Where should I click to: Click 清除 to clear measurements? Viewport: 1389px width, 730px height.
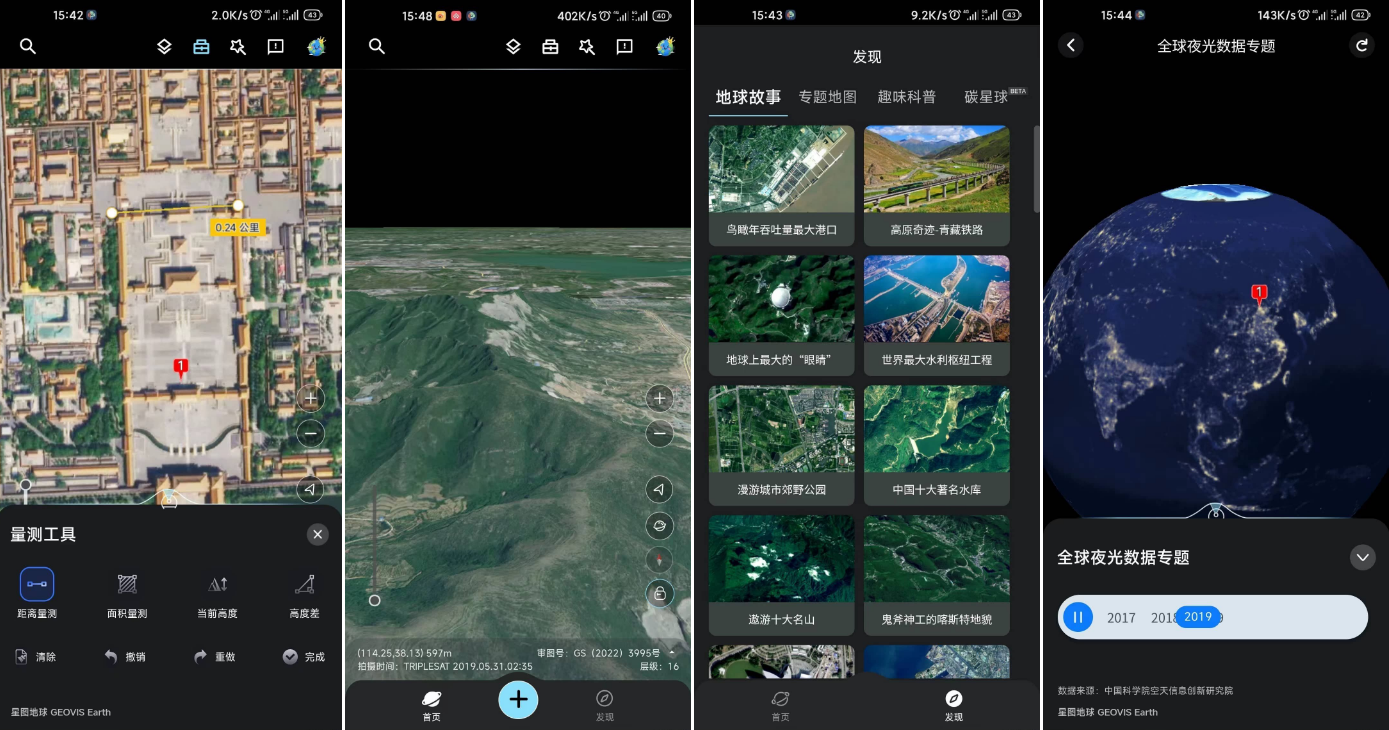tap(36, 657)
